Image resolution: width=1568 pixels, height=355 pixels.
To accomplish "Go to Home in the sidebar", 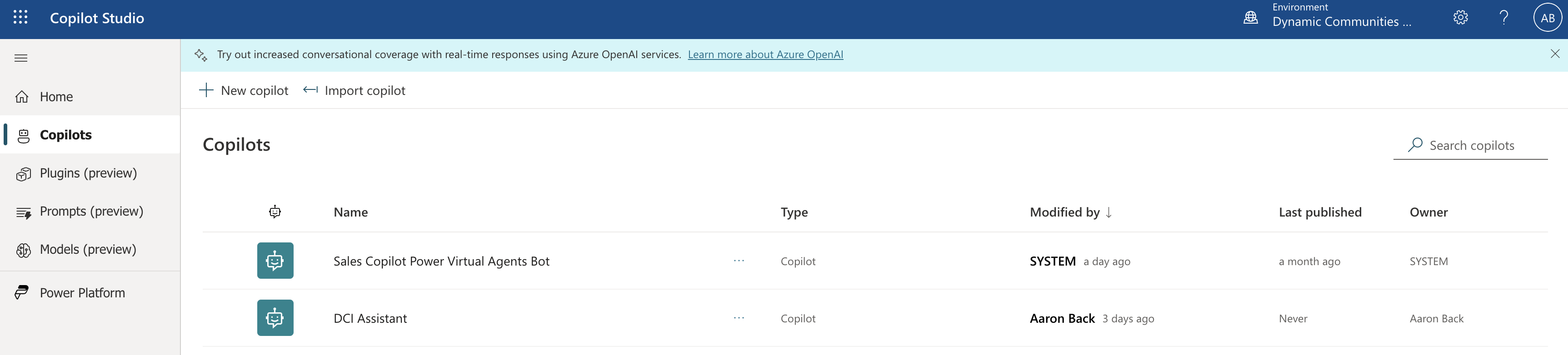I will [90, 97].
